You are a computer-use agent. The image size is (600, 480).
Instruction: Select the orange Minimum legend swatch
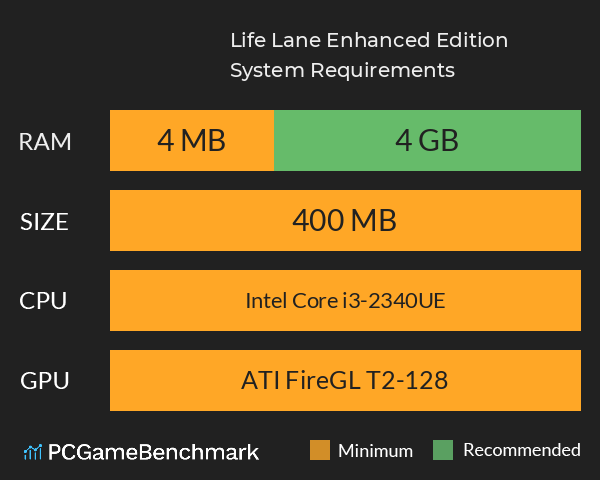[x=320, y=450]
